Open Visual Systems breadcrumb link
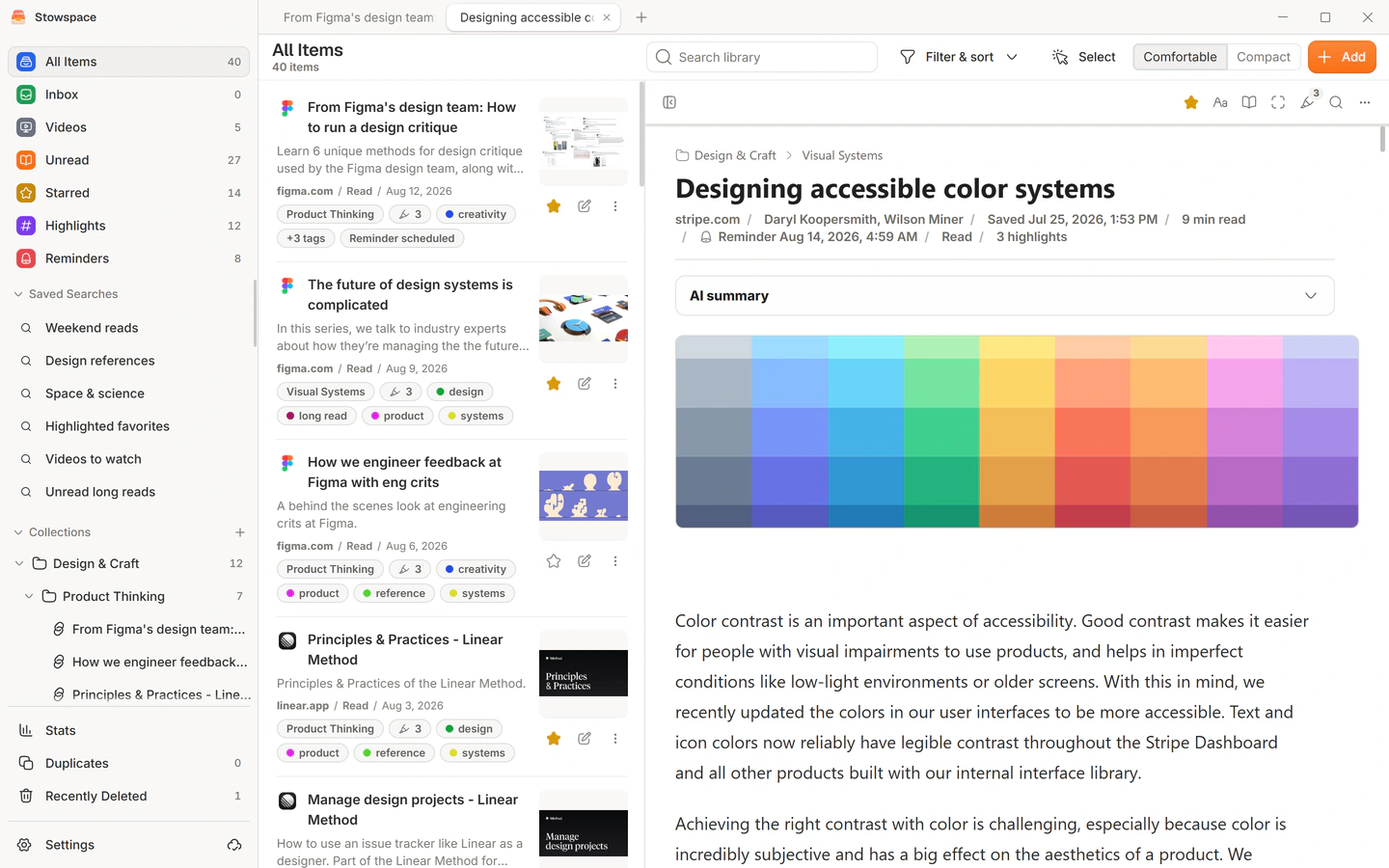This screenshot has height=868, width=1389. (842, 155)
